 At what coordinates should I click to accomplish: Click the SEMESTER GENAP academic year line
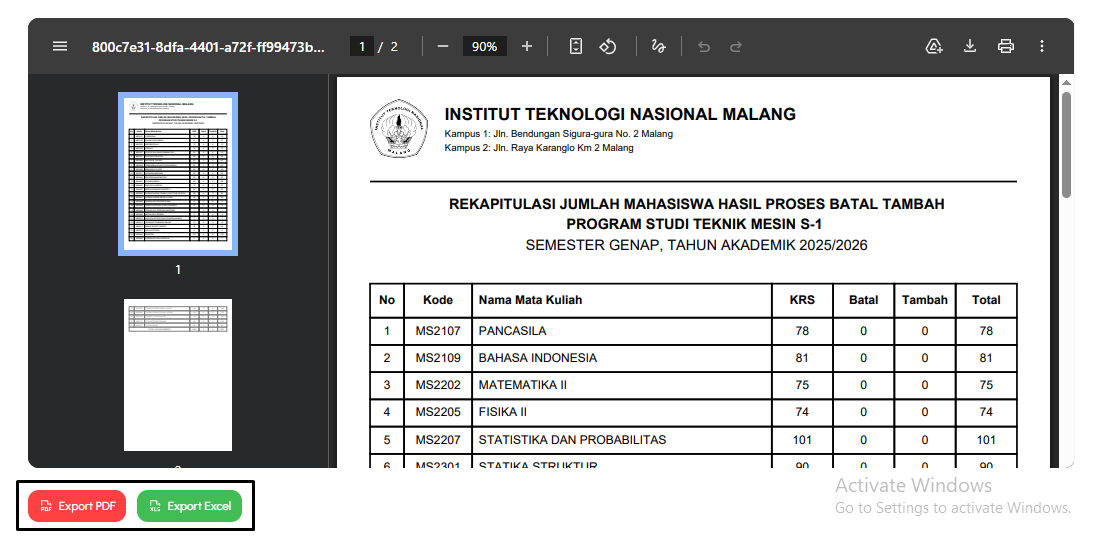697,246
